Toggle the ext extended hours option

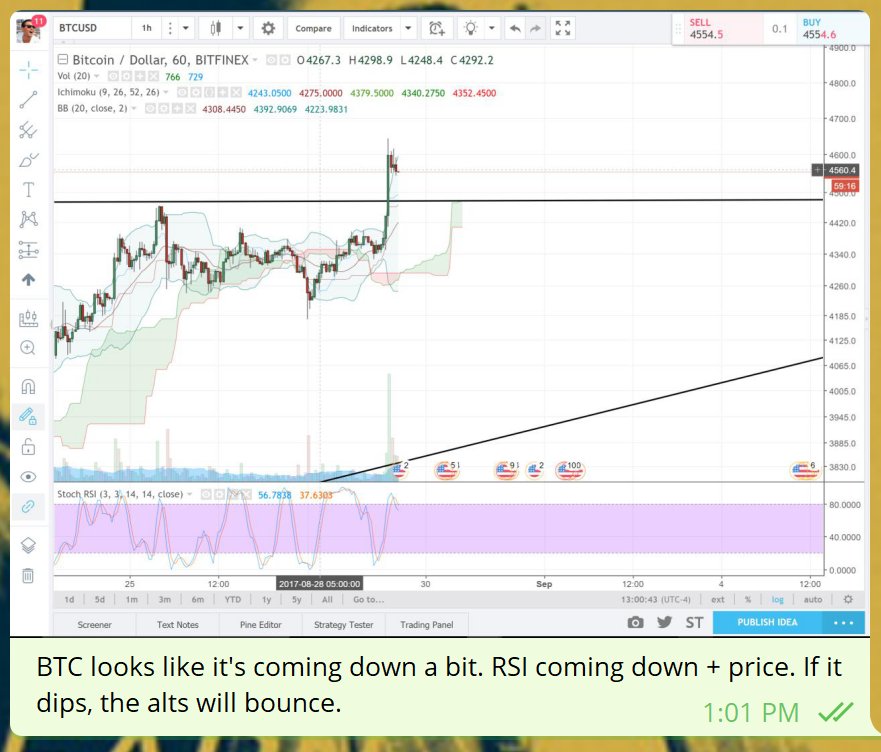[717, 599]
